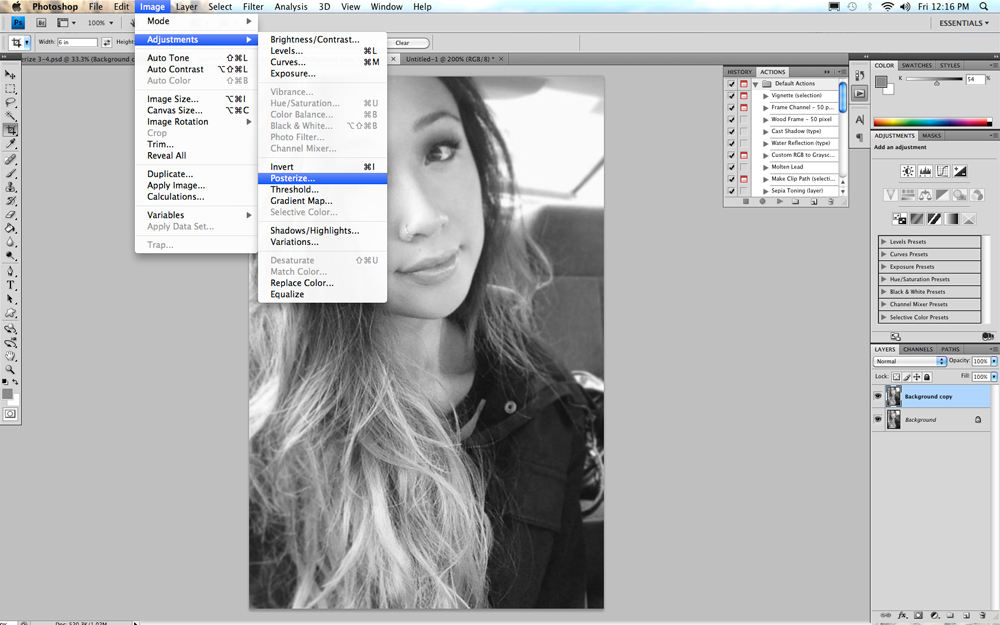Uncheck the Cast Shadow (type) action checkbox
Image resolution: width=1000 pixels, height=625 pixels.
pos(732,131)
